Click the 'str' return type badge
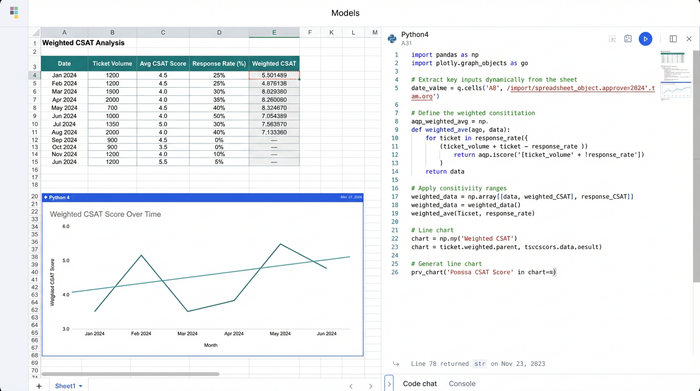Image resolution: width=700 pixels, height=391 pixels. click(479, 364)
